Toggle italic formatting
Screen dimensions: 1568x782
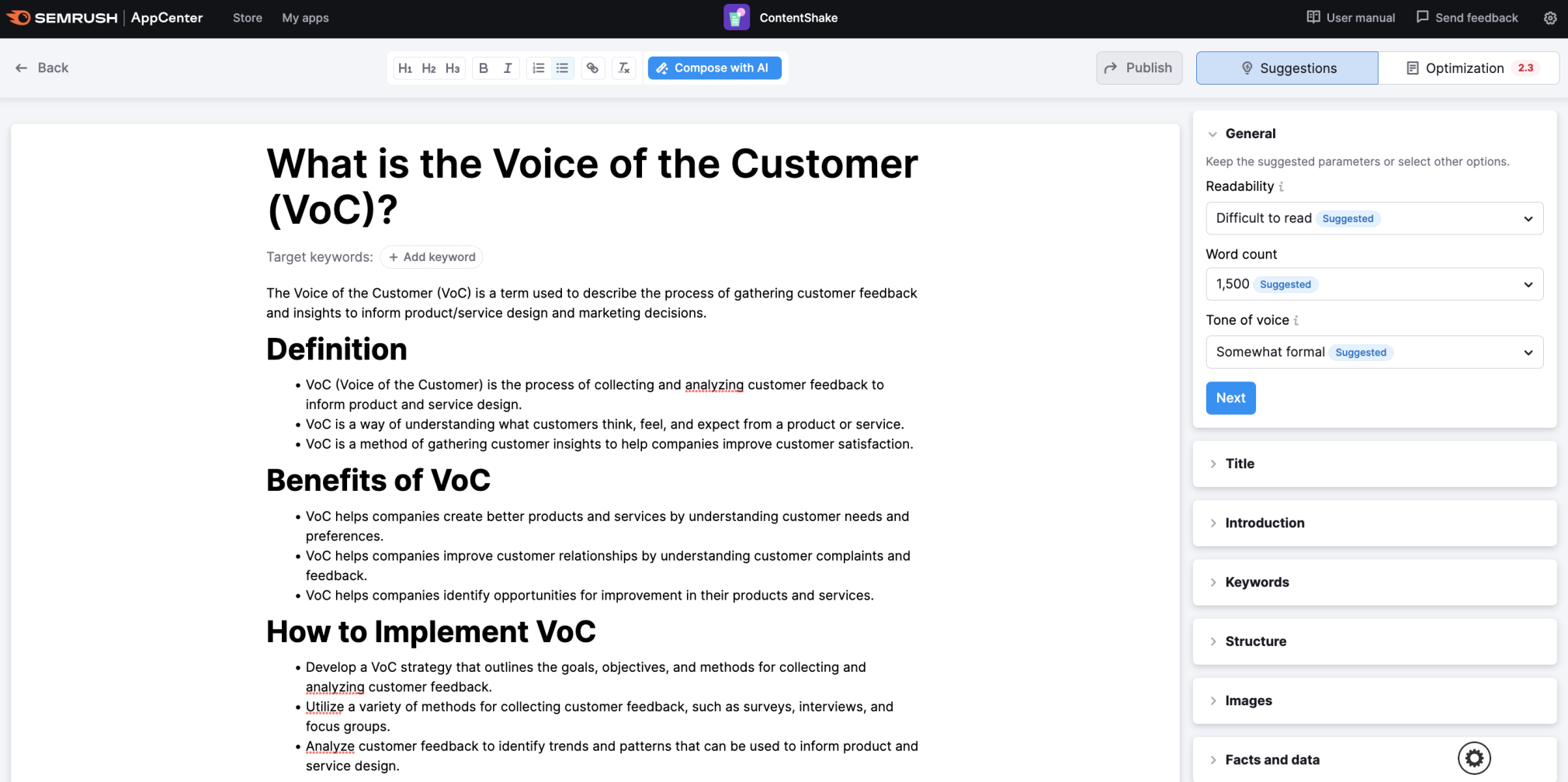(507, 68)
